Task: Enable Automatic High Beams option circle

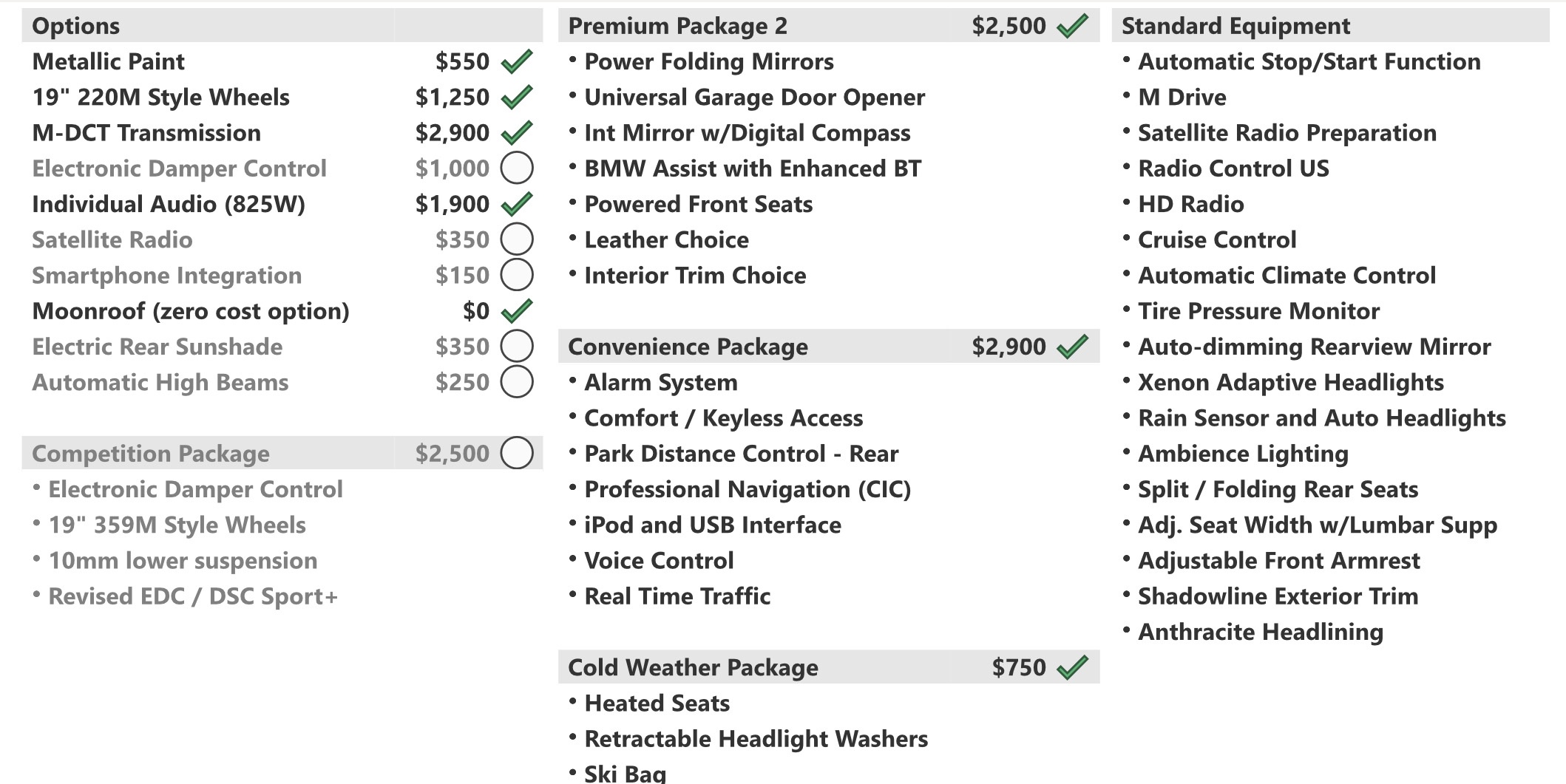Action: coord(517,382)
